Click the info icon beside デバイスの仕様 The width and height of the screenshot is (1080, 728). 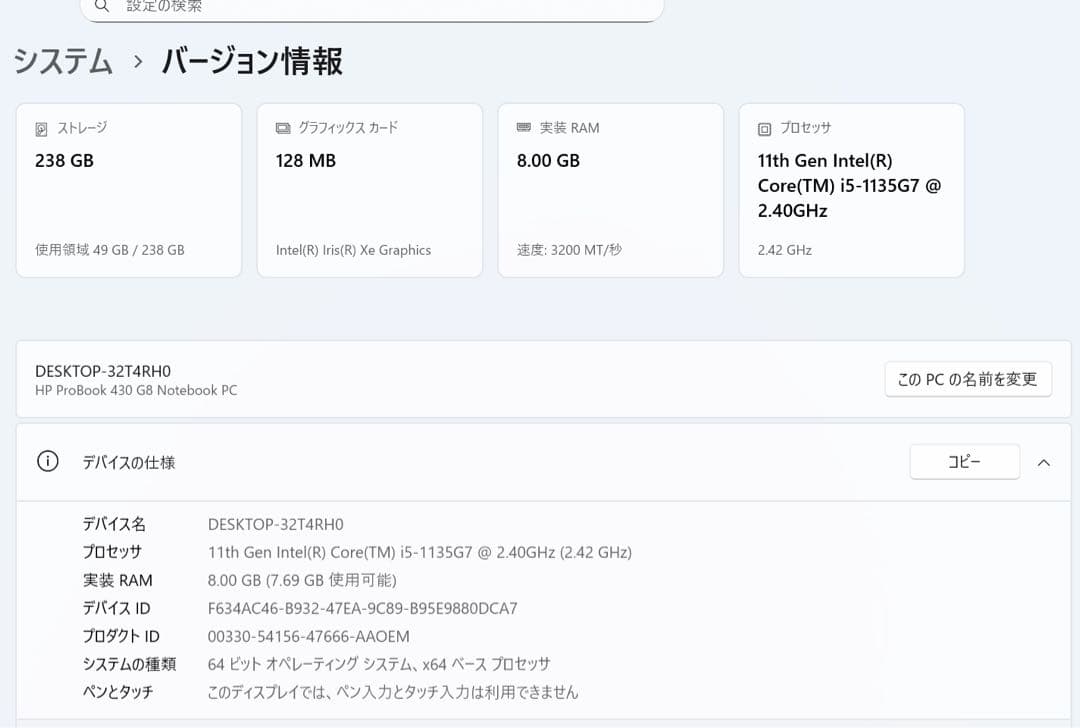[47, 462]
